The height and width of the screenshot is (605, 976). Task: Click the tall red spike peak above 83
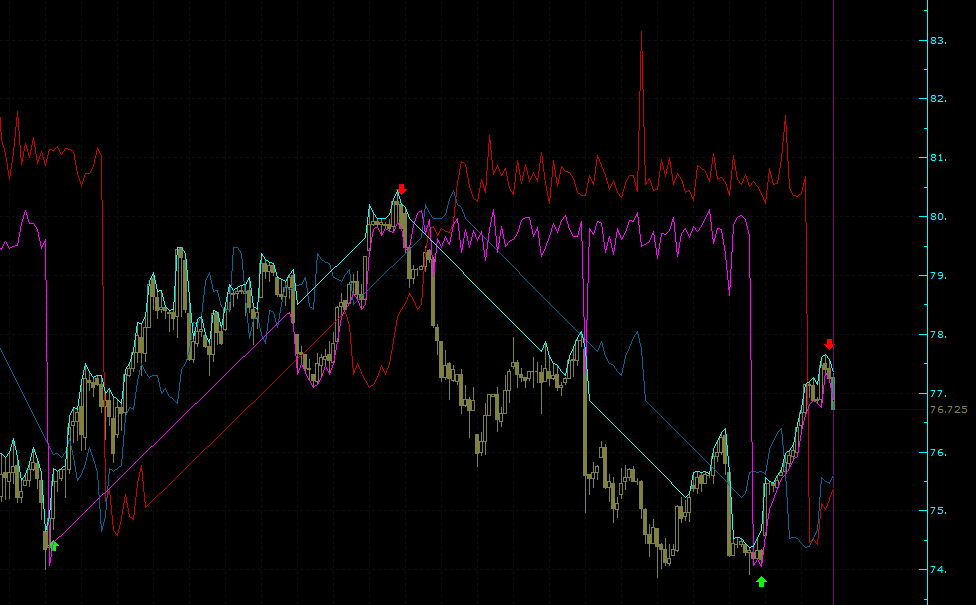click(641, 32)
